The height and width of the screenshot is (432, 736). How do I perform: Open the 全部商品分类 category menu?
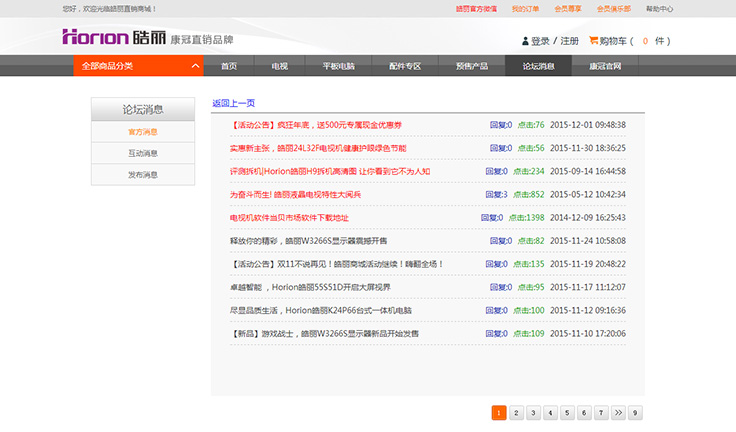click(x=138, y=66)
